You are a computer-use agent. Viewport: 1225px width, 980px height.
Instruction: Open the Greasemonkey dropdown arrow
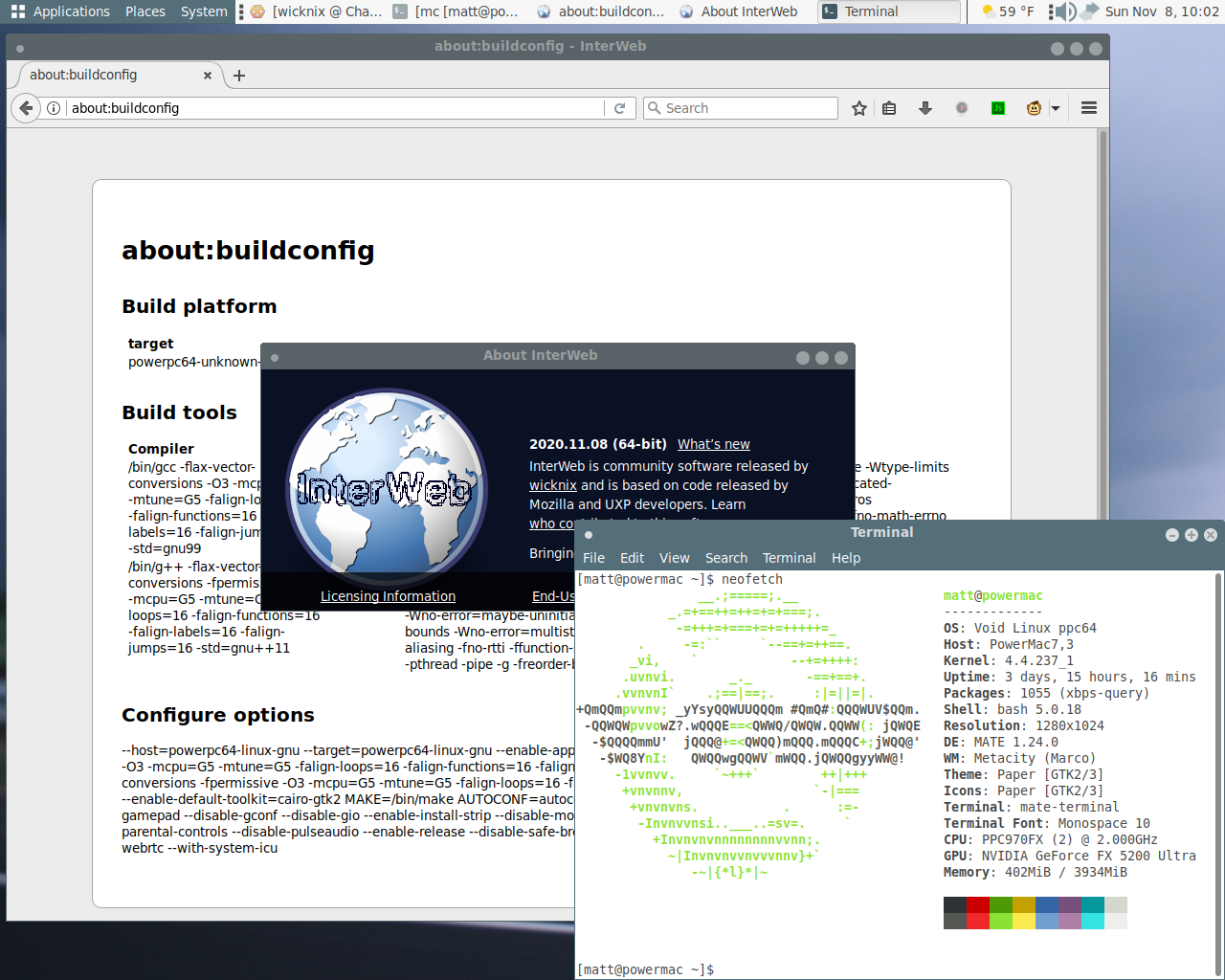(1056, 108)
